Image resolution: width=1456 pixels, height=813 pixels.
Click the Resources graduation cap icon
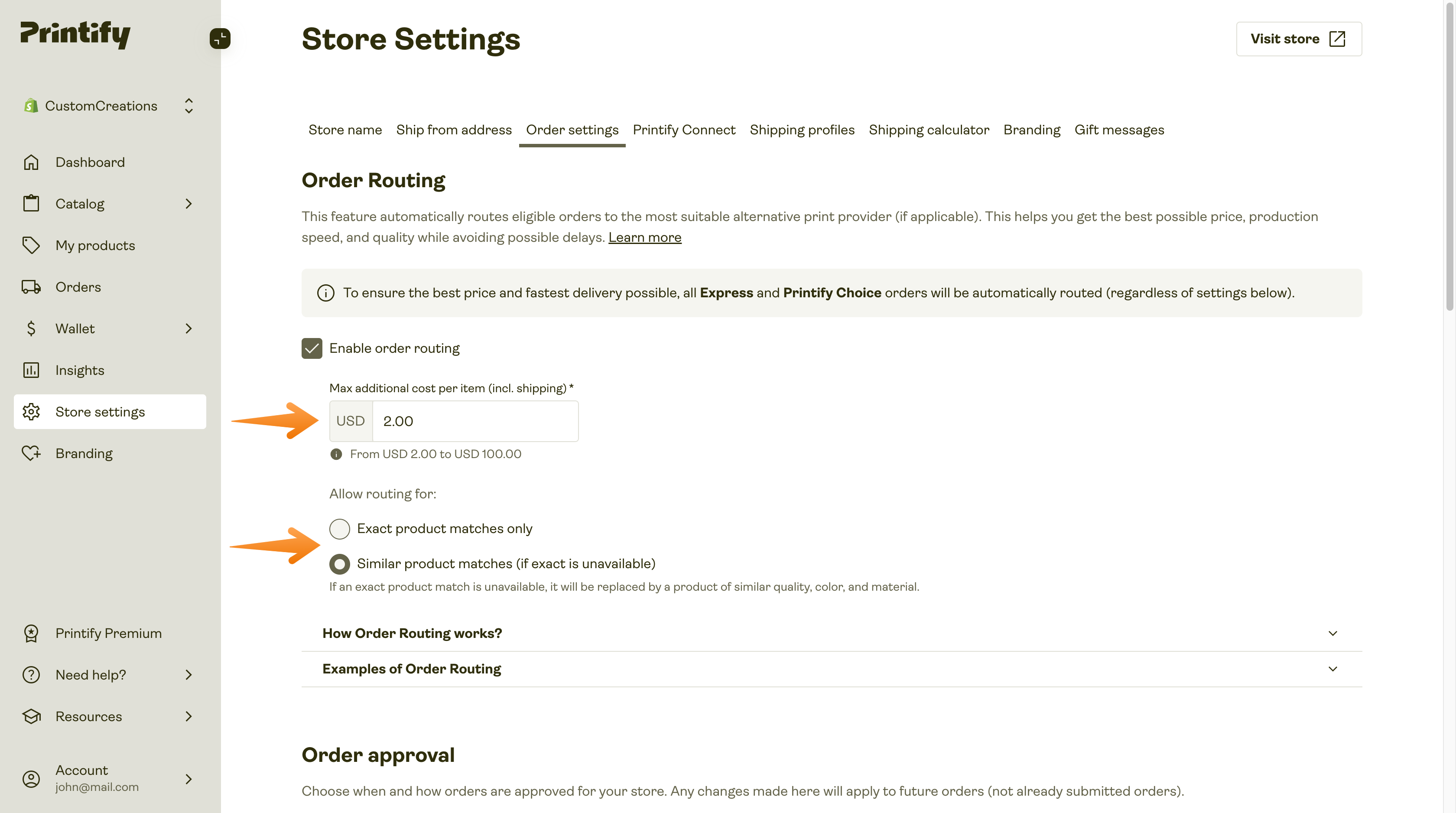[x=31, y=716]
